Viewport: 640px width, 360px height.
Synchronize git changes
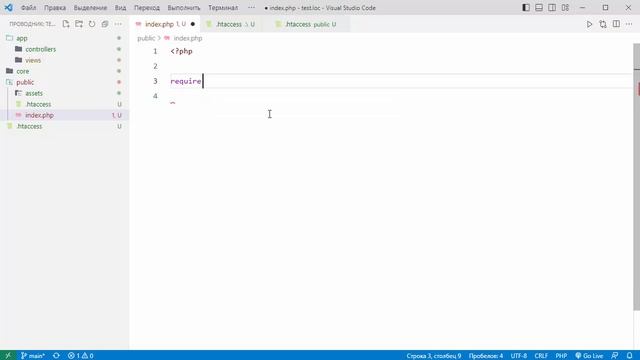[56, 356]
